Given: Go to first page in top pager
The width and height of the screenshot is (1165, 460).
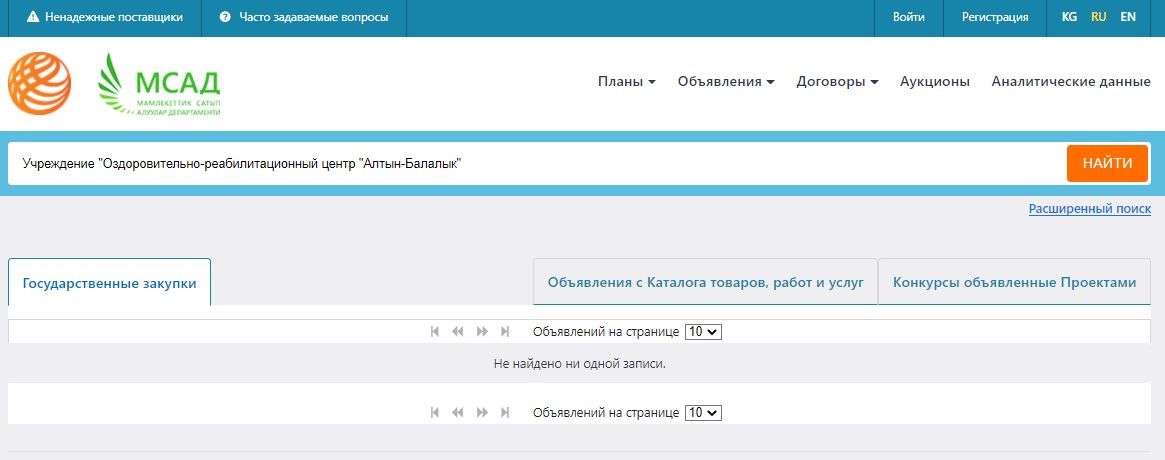Looking at the screenshot, I should [435, 331].
